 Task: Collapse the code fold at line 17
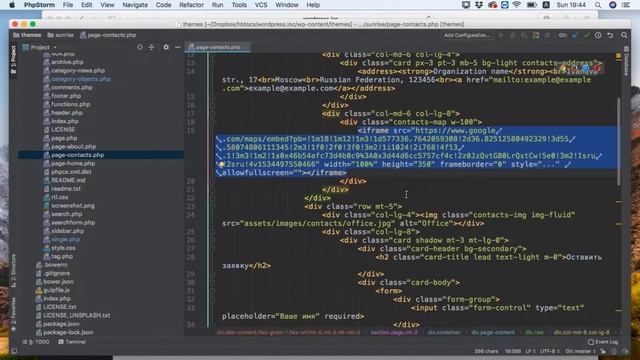point(213,113)
